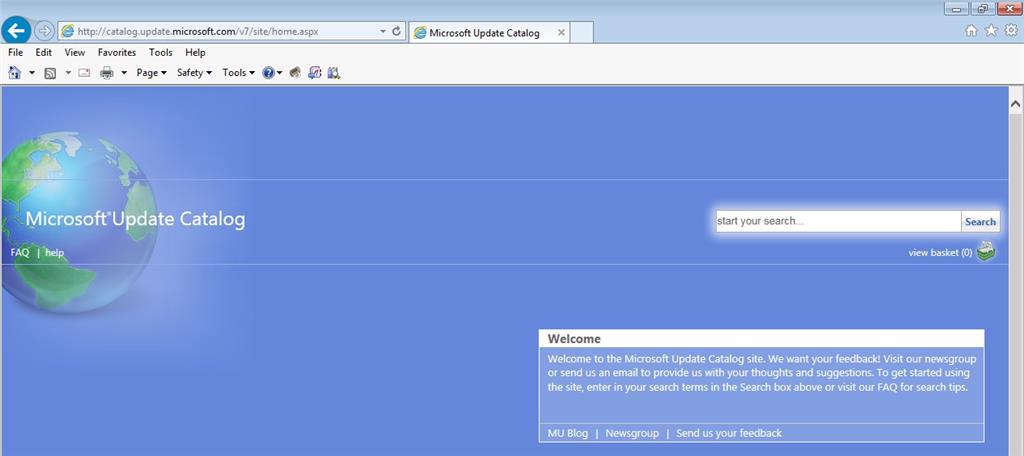Open the Favorites menu
Viewport: 1024px width, 456px height.
(x=117, y=52)
